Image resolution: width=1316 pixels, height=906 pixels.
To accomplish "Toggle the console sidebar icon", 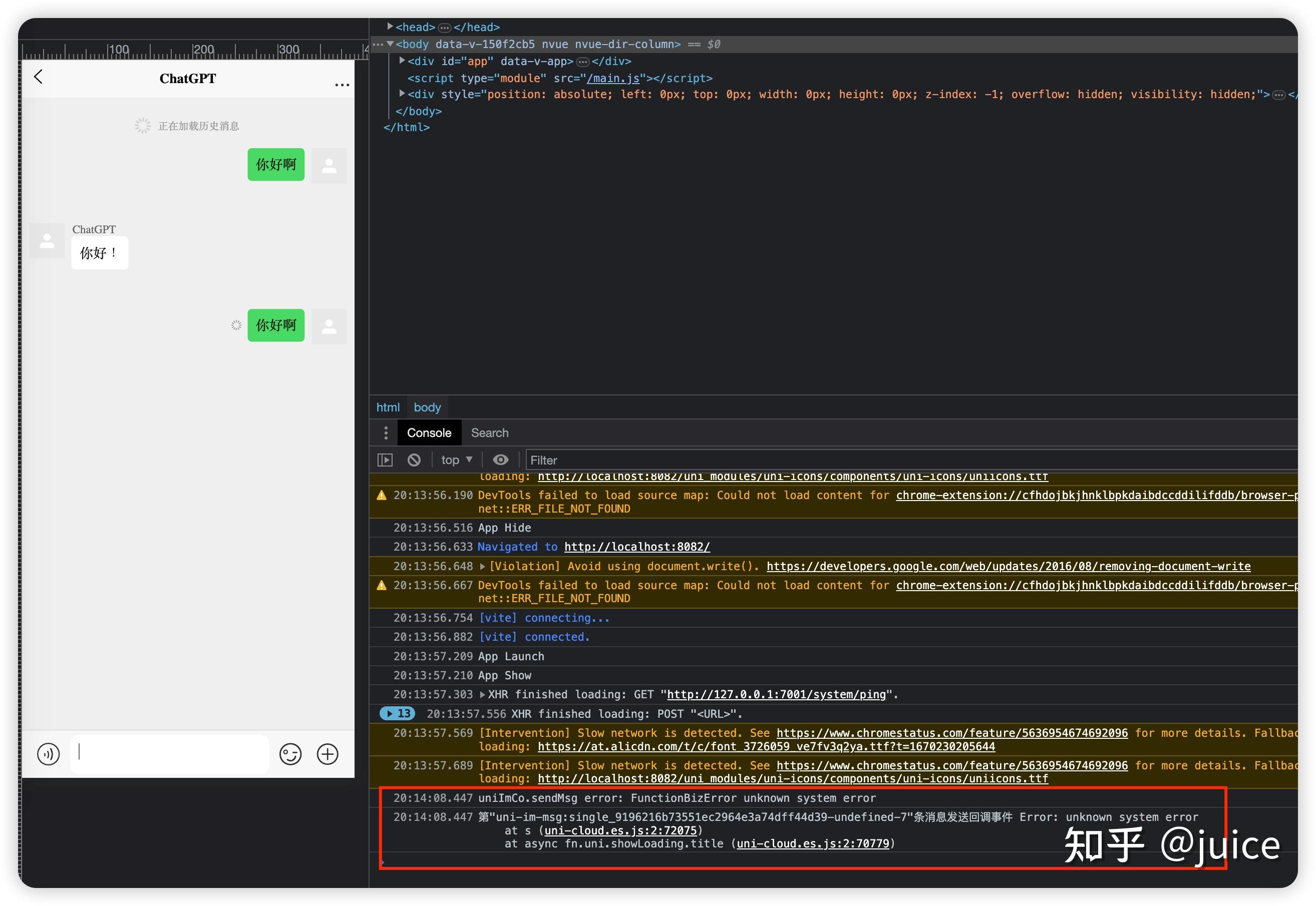I will click(385, 460).
